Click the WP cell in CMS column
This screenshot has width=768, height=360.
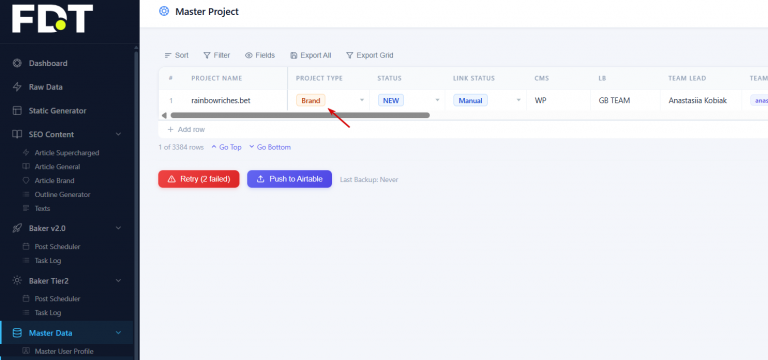(x=540, y=100)
